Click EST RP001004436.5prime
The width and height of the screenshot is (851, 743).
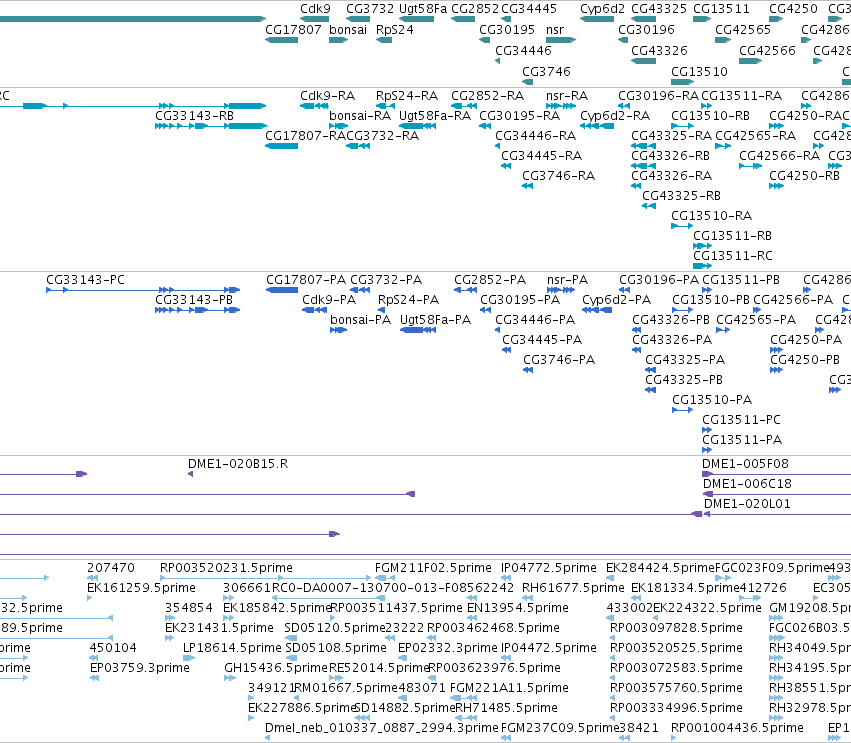pyautogui.click(x=737, y=728)
